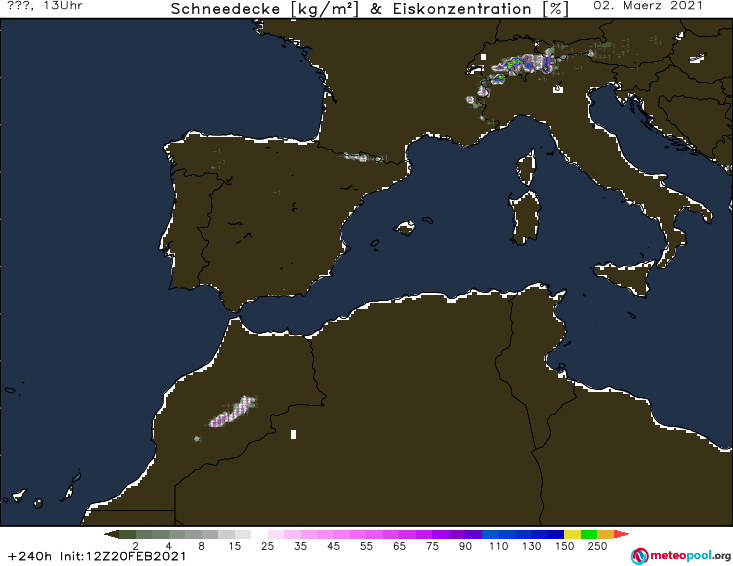
Task: Click the legend value '110'
Action: pyautogui.click(x=498, y=546)
